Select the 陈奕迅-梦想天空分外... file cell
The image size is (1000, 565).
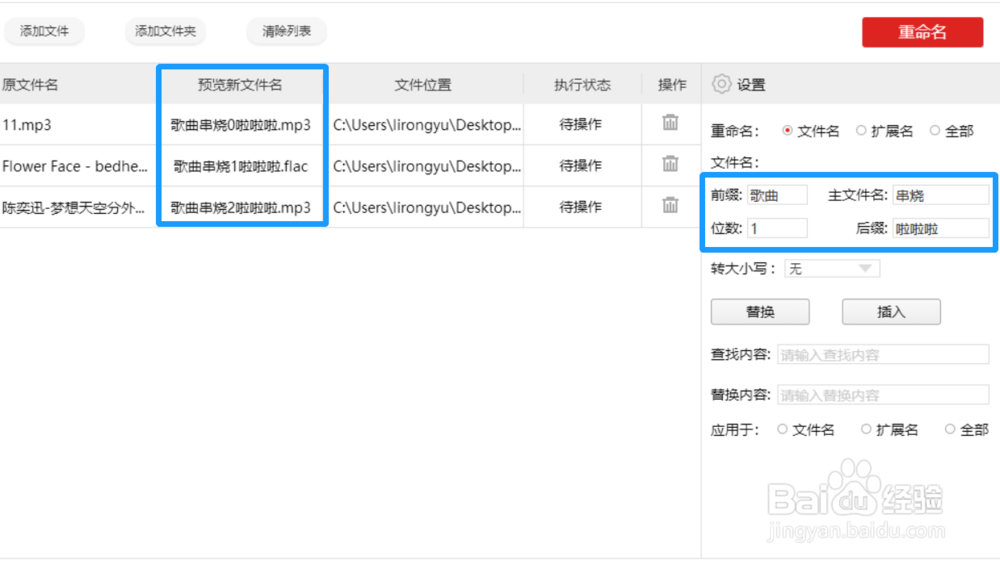[x=73, y=208]
